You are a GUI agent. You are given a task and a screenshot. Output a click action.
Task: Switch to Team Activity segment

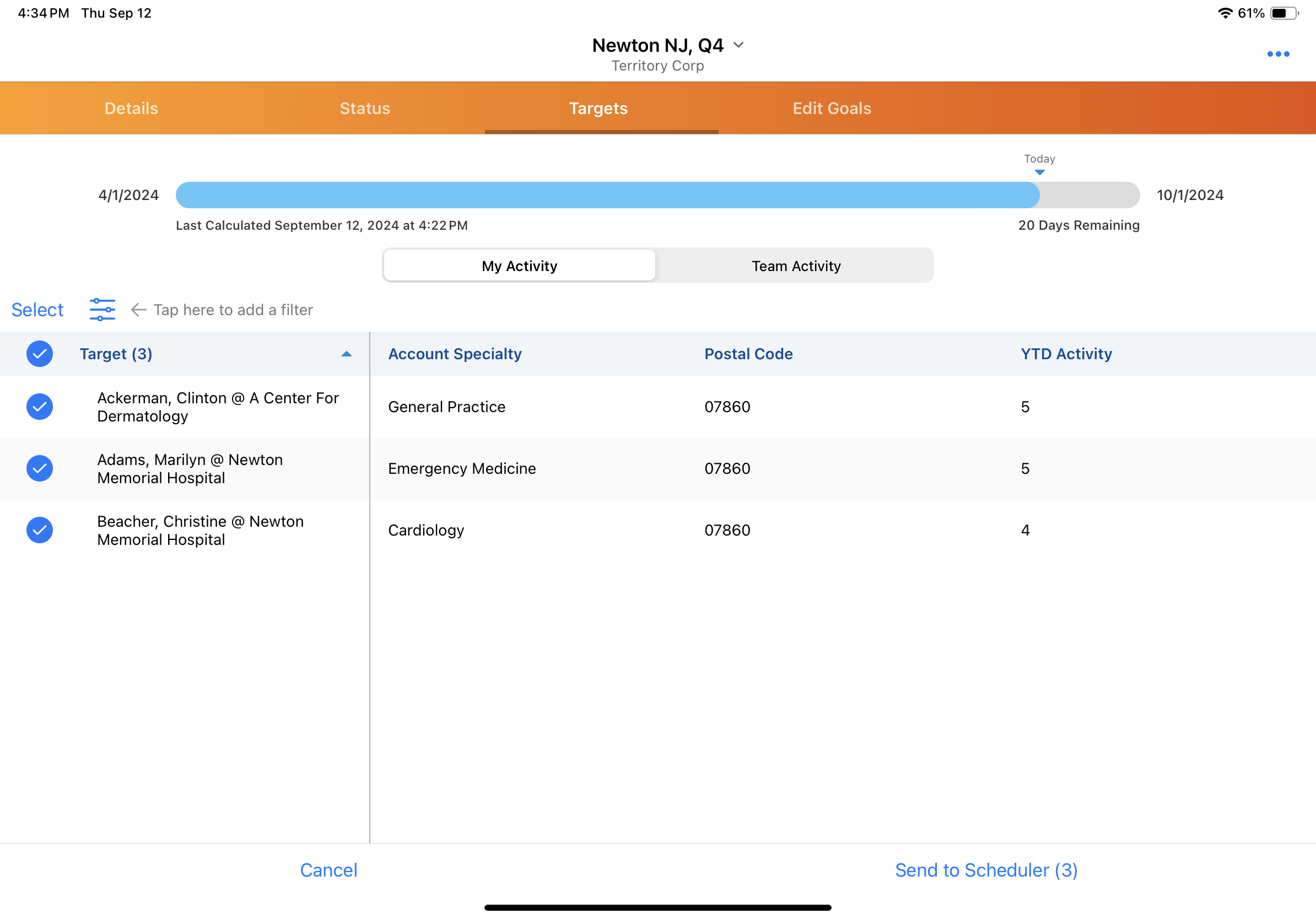click(796, 266)
